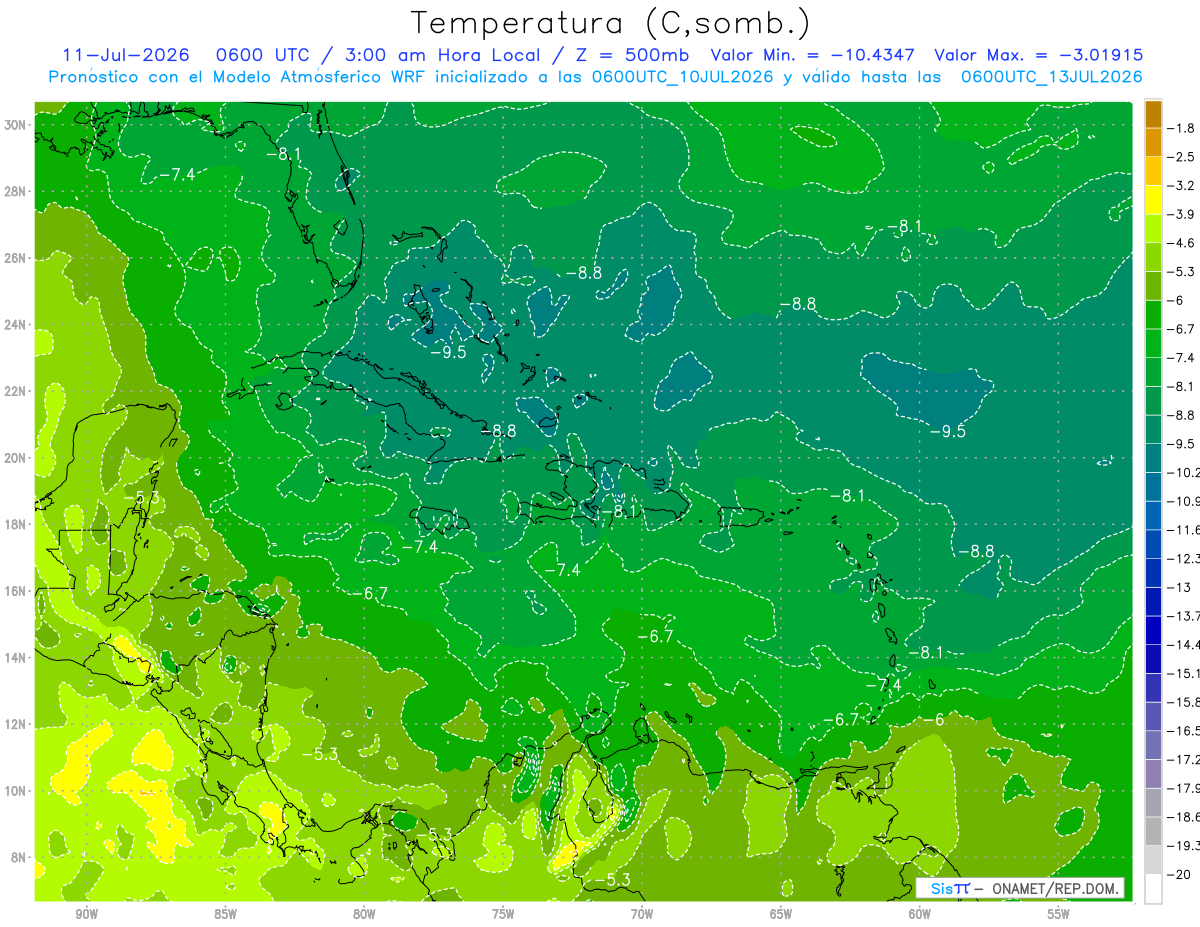The width and height of the screenshot is (1200, 927).
Task: Click legend value '-2.5'
Action: point(1181,157)
